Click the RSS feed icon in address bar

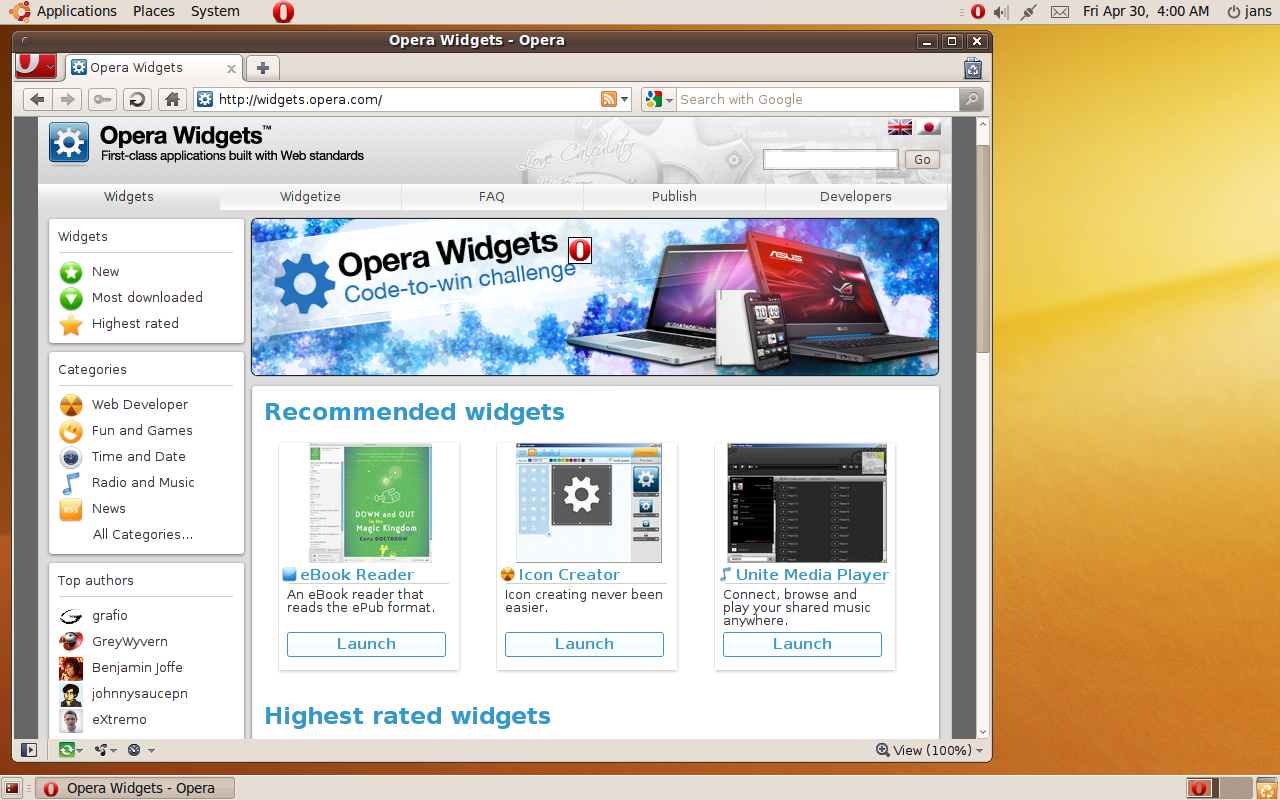608,99
